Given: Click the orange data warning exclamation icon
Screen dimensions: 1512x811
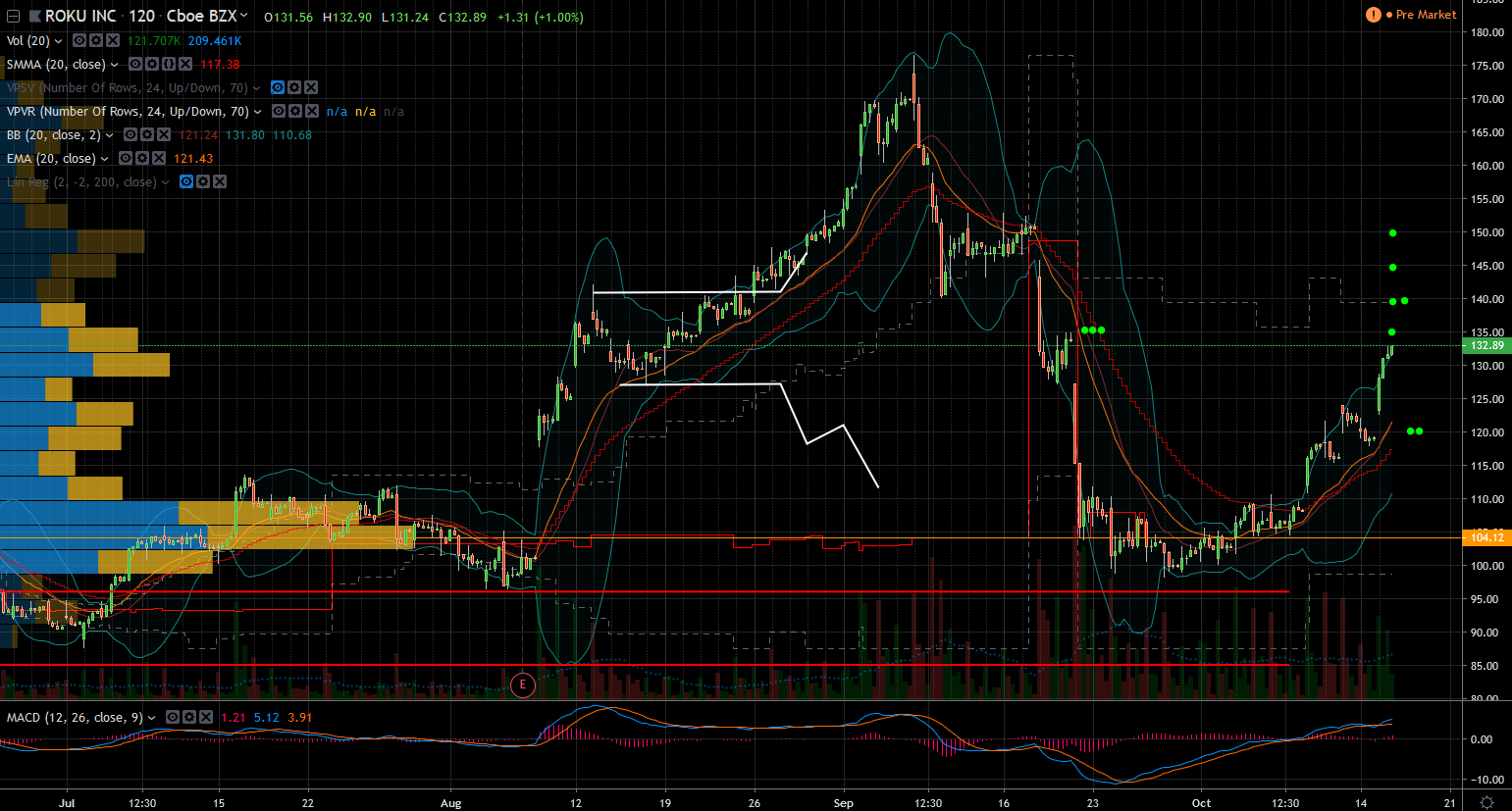Looking at the screenshot, I should pos(1373,15).
